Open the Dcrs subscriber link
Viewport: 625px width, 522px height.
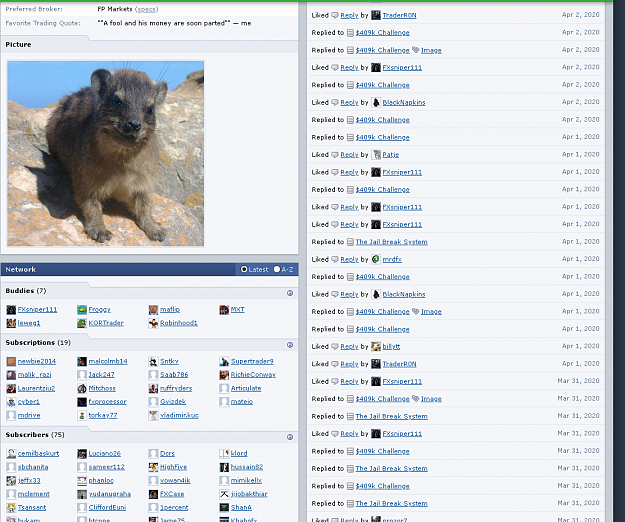point(167,453)
